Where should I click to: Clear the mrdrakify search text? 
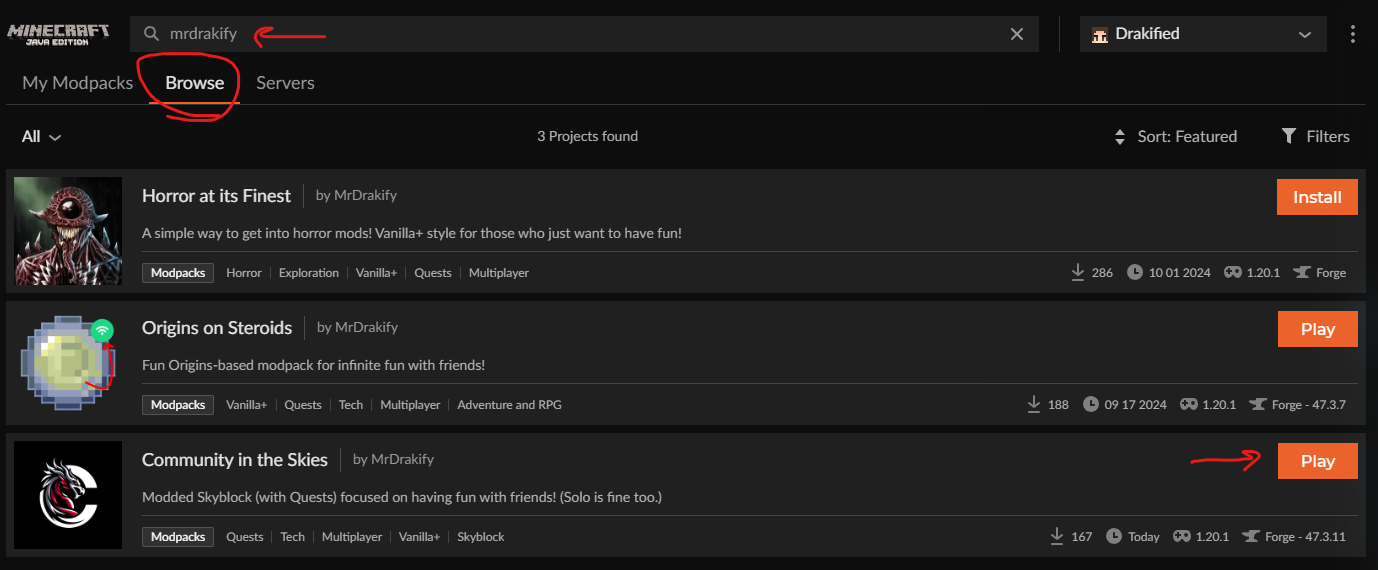tap(1017, 34)
